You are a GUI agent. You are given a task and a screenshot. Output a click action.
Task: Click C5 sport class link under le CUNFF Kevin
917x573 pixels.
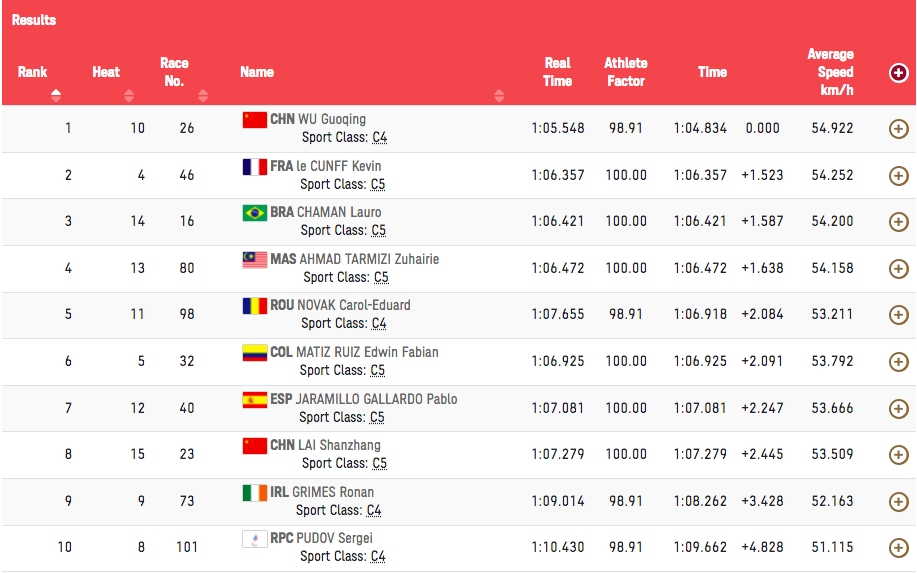point(377,185)
